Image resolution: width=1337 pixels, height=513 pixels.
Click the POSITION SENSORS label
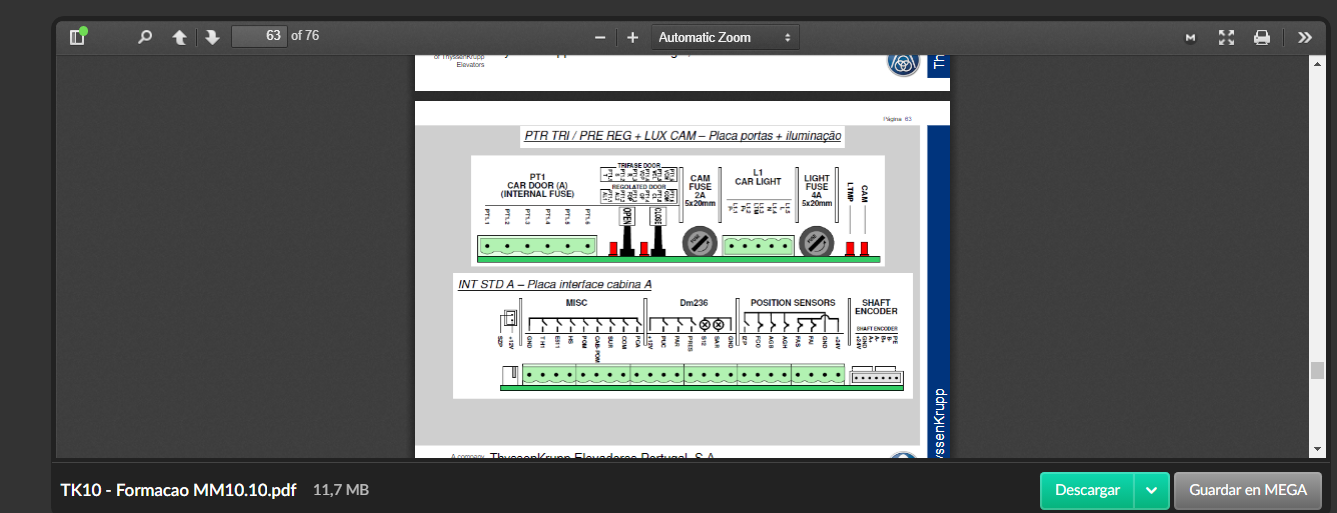(x=793, y=302)
